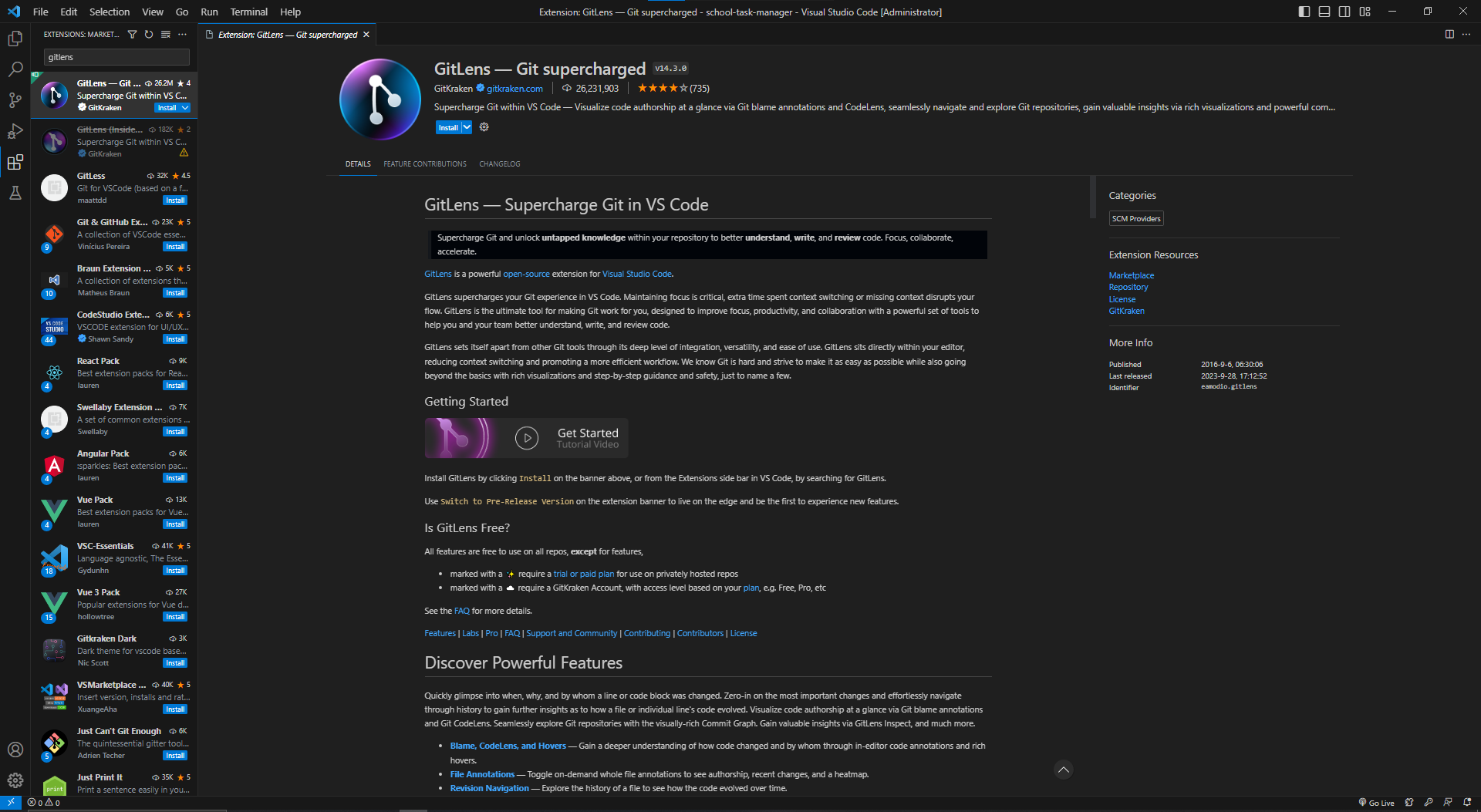This screenshot has height=812, width=1481.
Task: Open Blame, CodeLens, and Hovers link
Action: [x=508, y=746]
